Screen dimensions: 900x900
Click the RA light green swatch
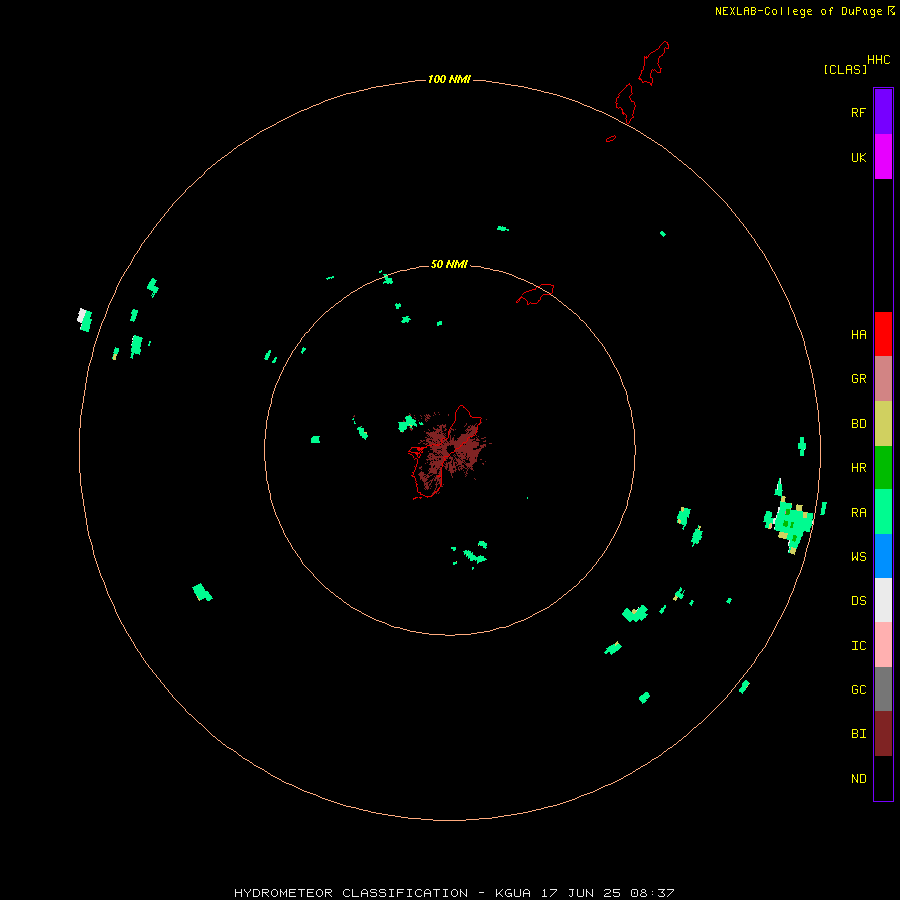click(883, 512)
